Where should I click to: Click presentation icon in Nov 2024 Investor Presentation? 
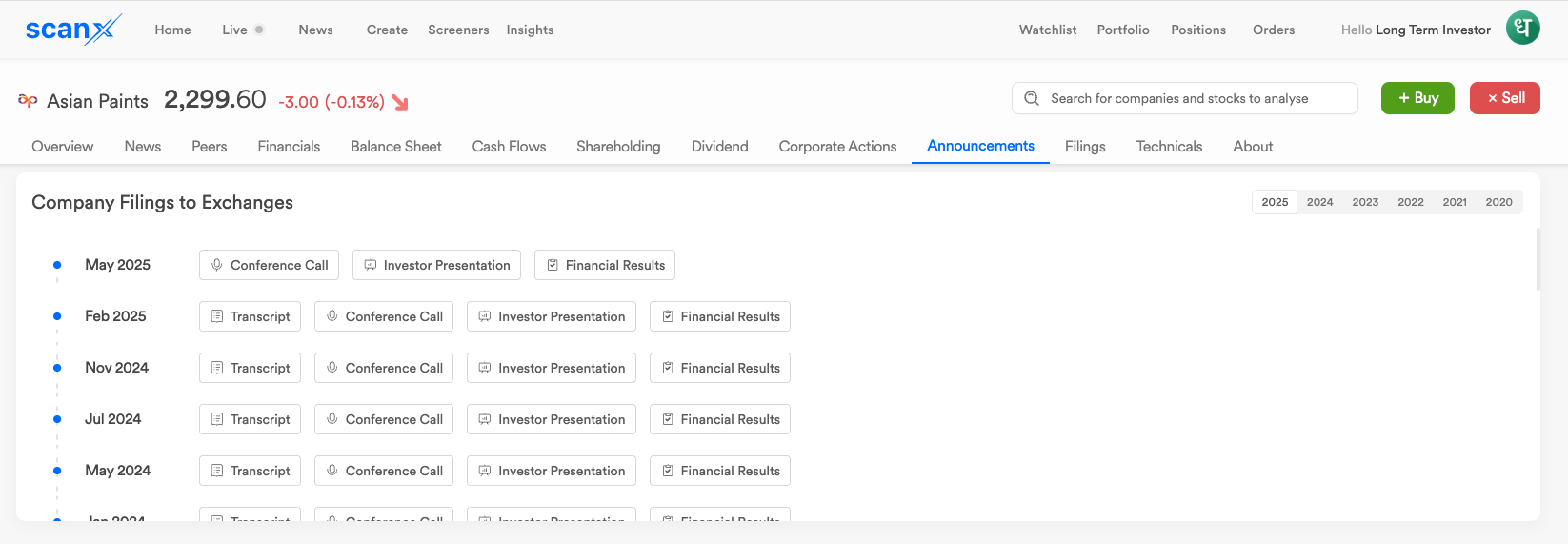pos(485,368)
